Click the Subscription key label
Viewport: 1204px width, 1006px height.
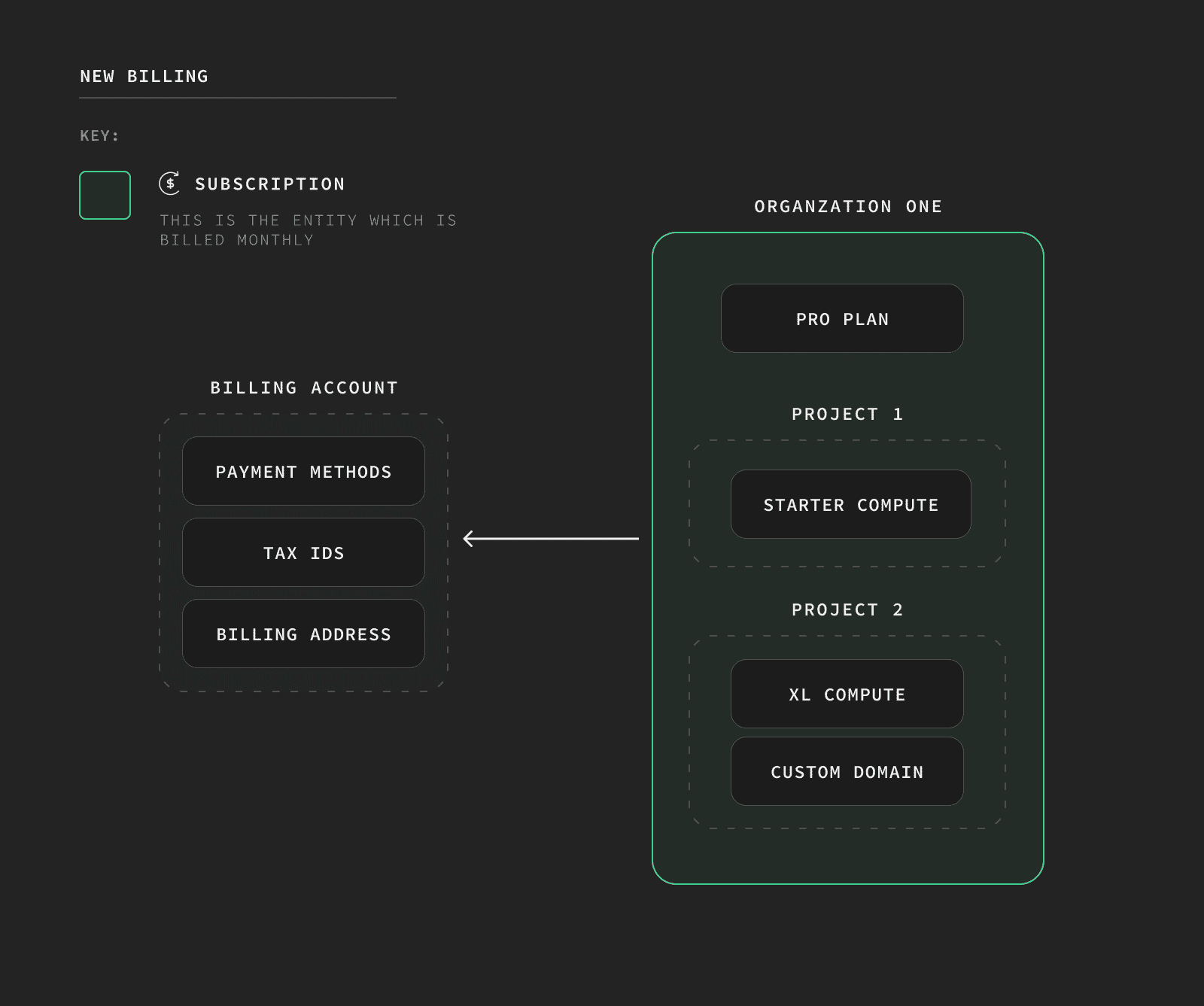click(x=269, y=184)
